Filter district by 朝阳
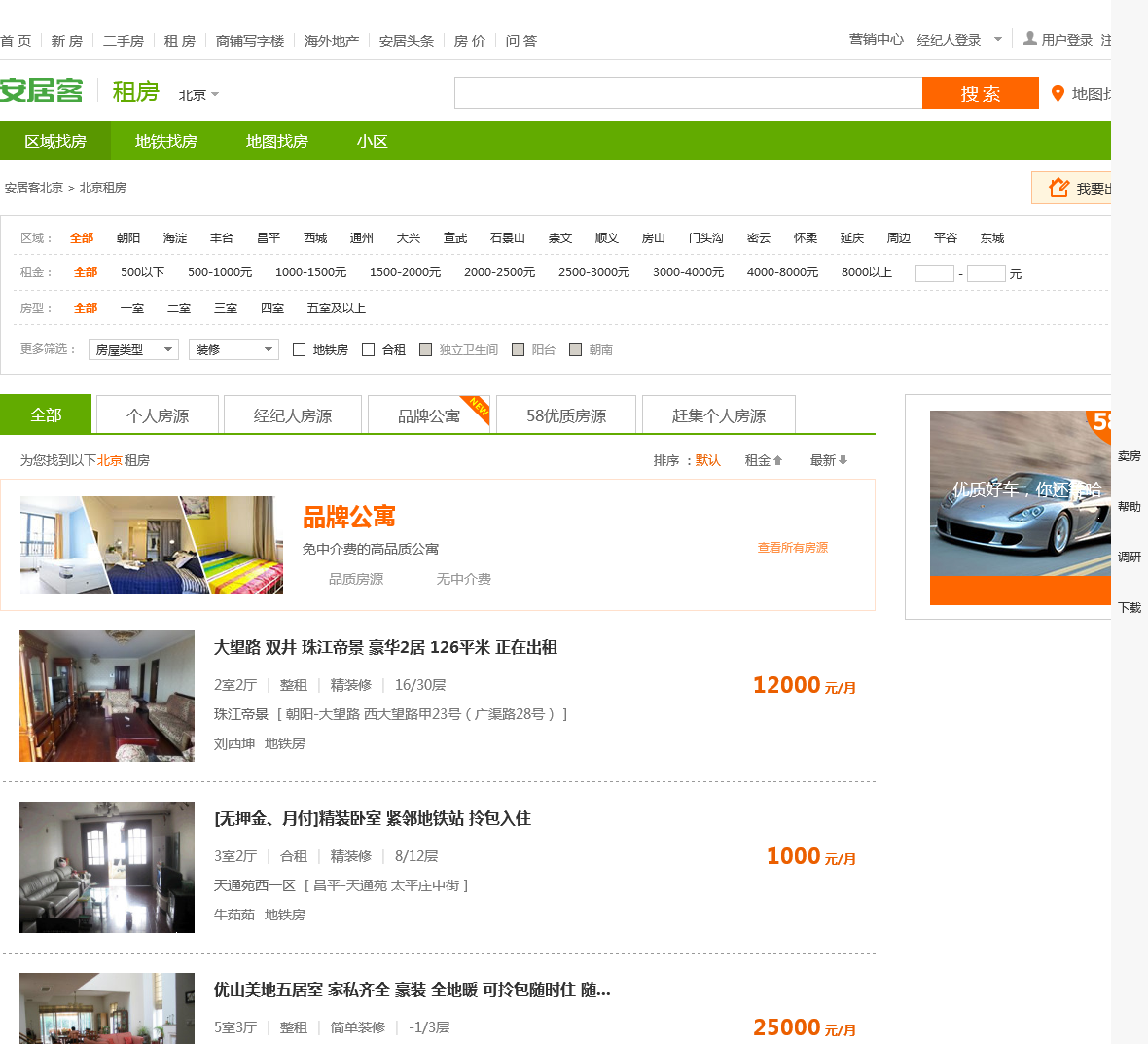The height and width of the screenshot is (1044, 1148). pyautogui.click(x=128, y=238)
